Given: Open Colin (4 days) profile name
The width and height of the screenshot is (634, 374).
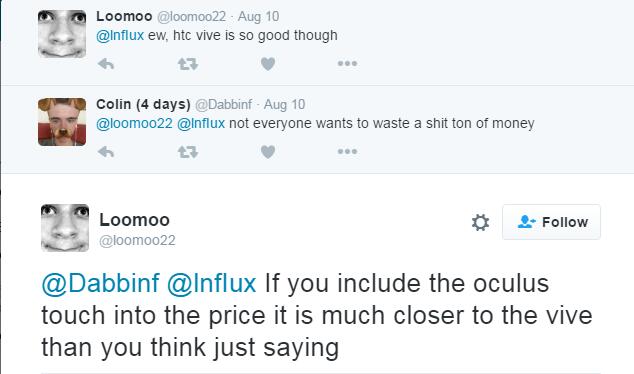Looking at the screenshot, I should (143, 104).
